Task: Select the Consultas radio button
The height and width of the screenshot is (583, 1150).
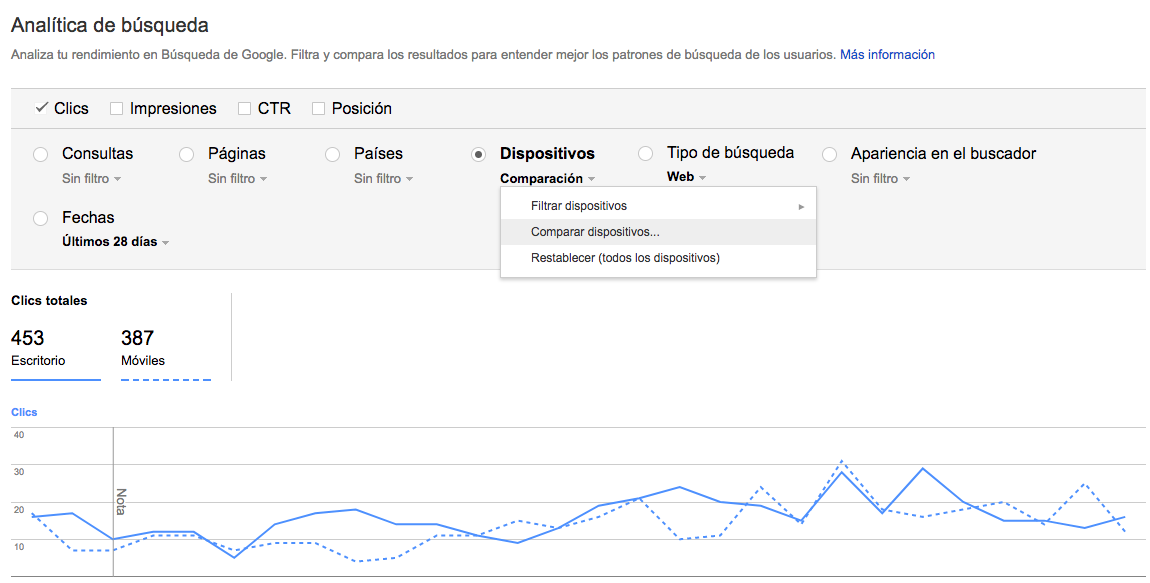Action: [x=39, y=154]
